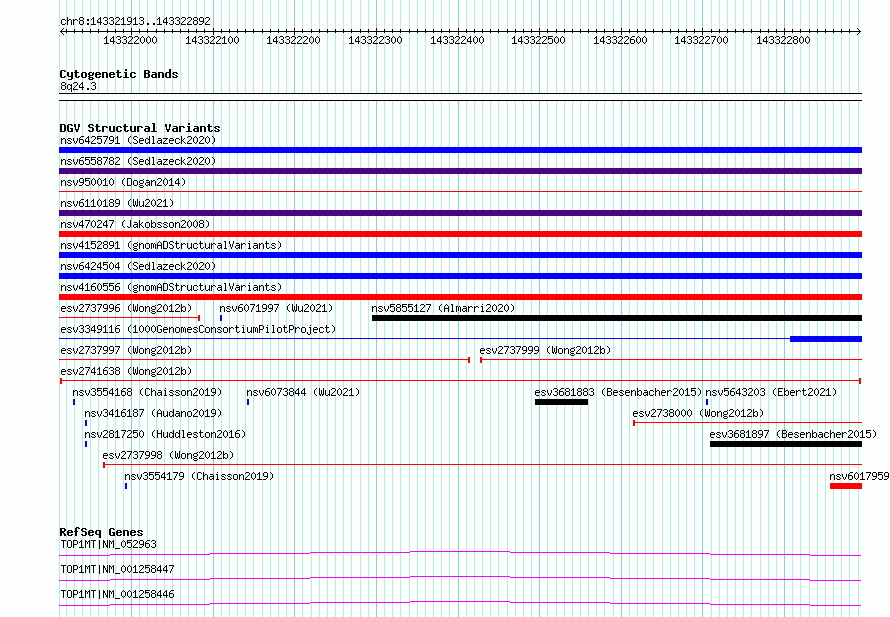Click nsv5643203 (Ebert2021) label

click(x=771, y=392)
